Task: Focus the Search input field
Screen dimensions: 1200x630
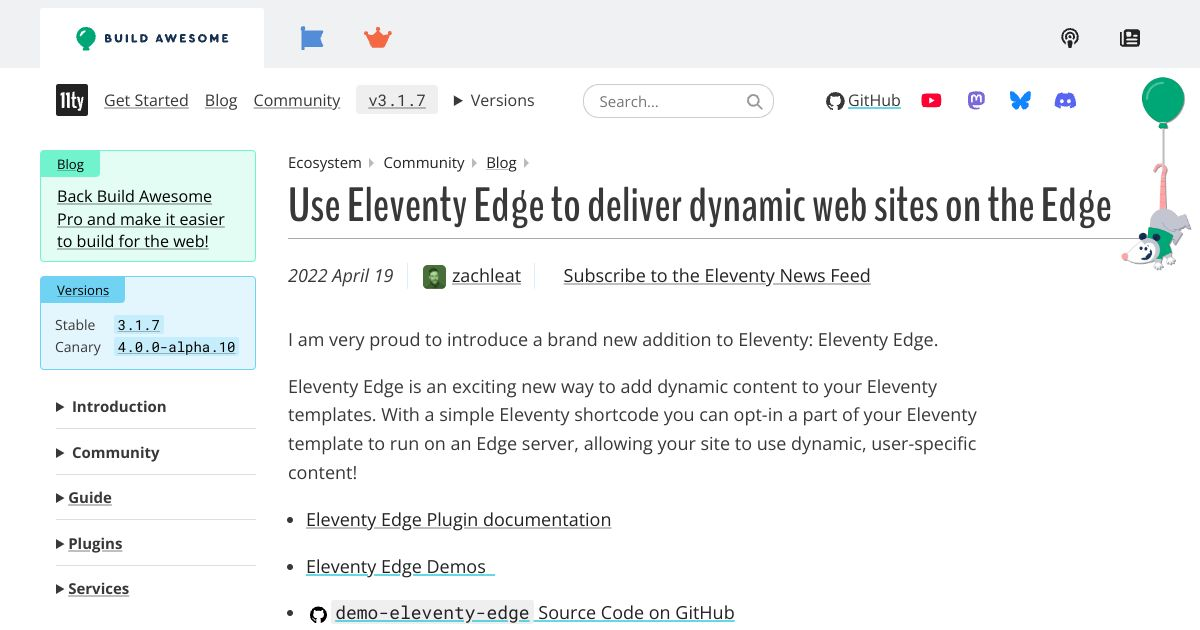Action: [678, 101]
